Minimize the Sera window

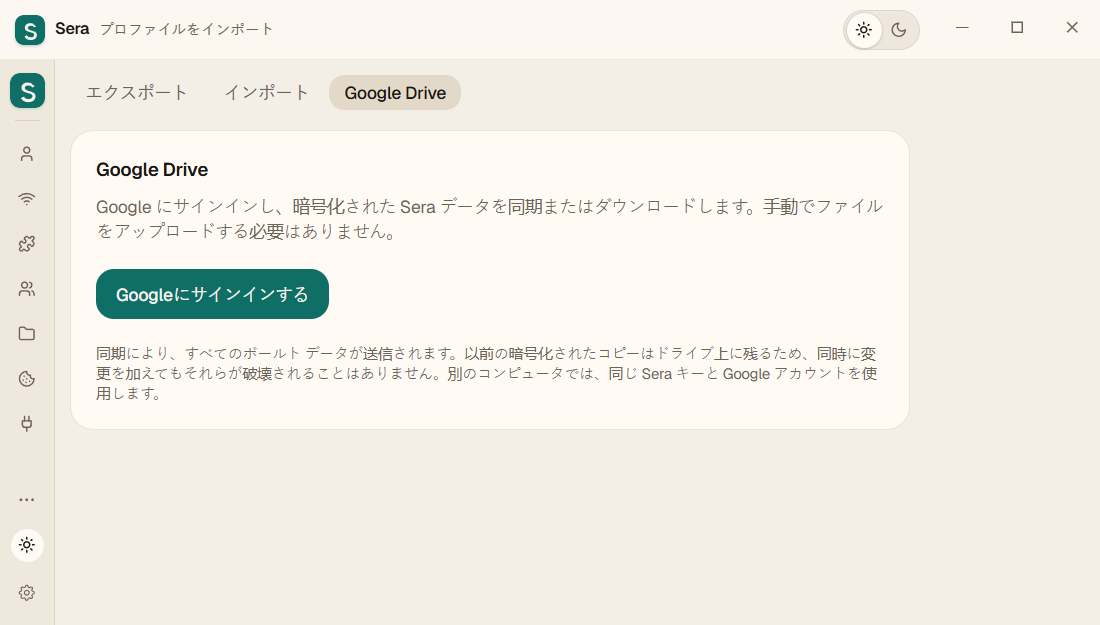(962, 28)
